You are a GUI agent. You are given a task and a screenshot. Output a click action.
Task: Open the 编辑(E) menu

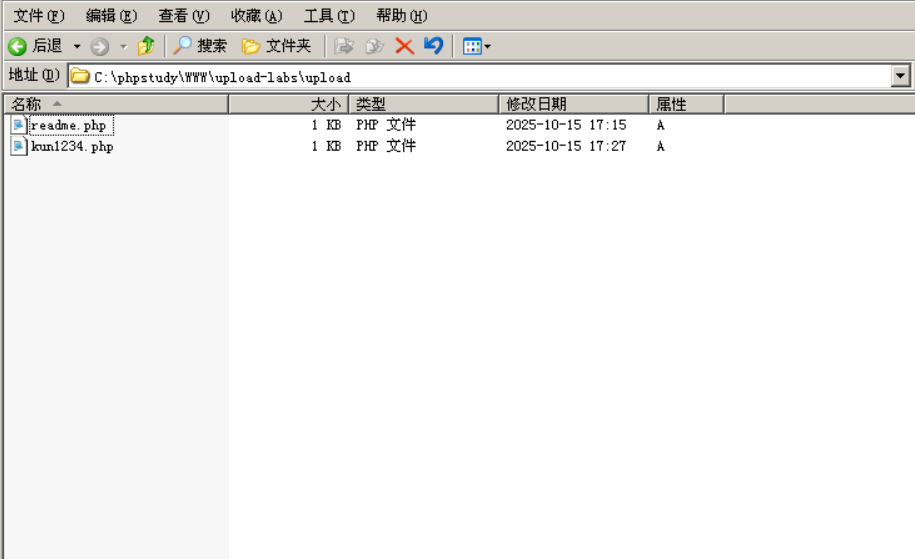pos(111,16)
